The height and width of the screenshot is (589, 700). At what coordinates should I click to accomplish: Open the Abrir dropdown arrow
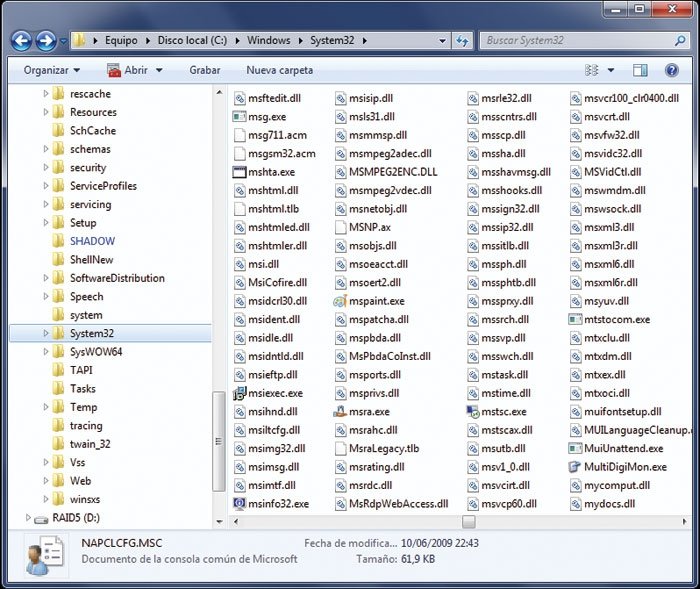click(x=159, y=70)
